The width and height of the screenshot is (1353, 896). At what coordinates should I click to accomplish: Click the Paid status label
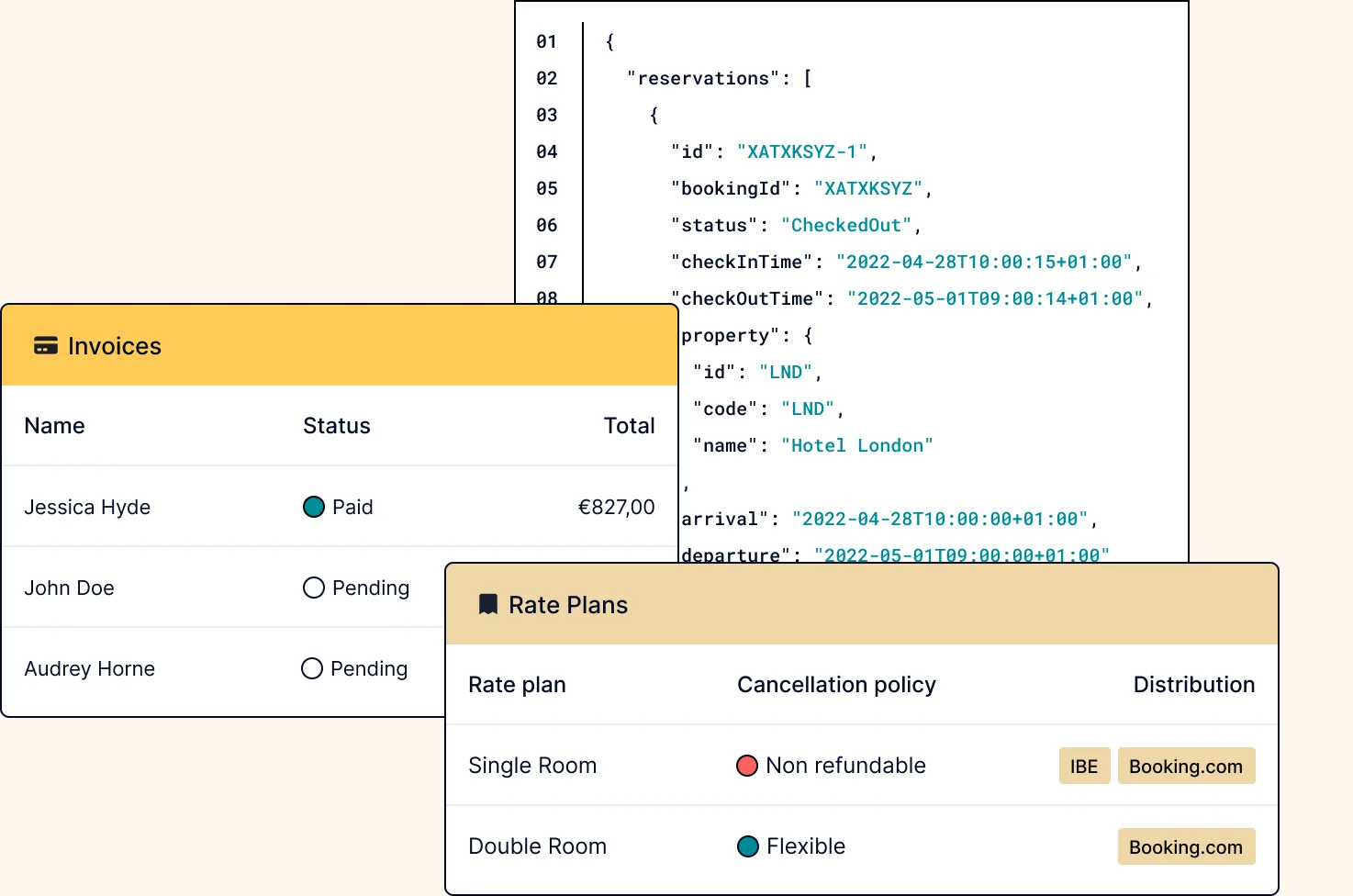click(352, 507)
